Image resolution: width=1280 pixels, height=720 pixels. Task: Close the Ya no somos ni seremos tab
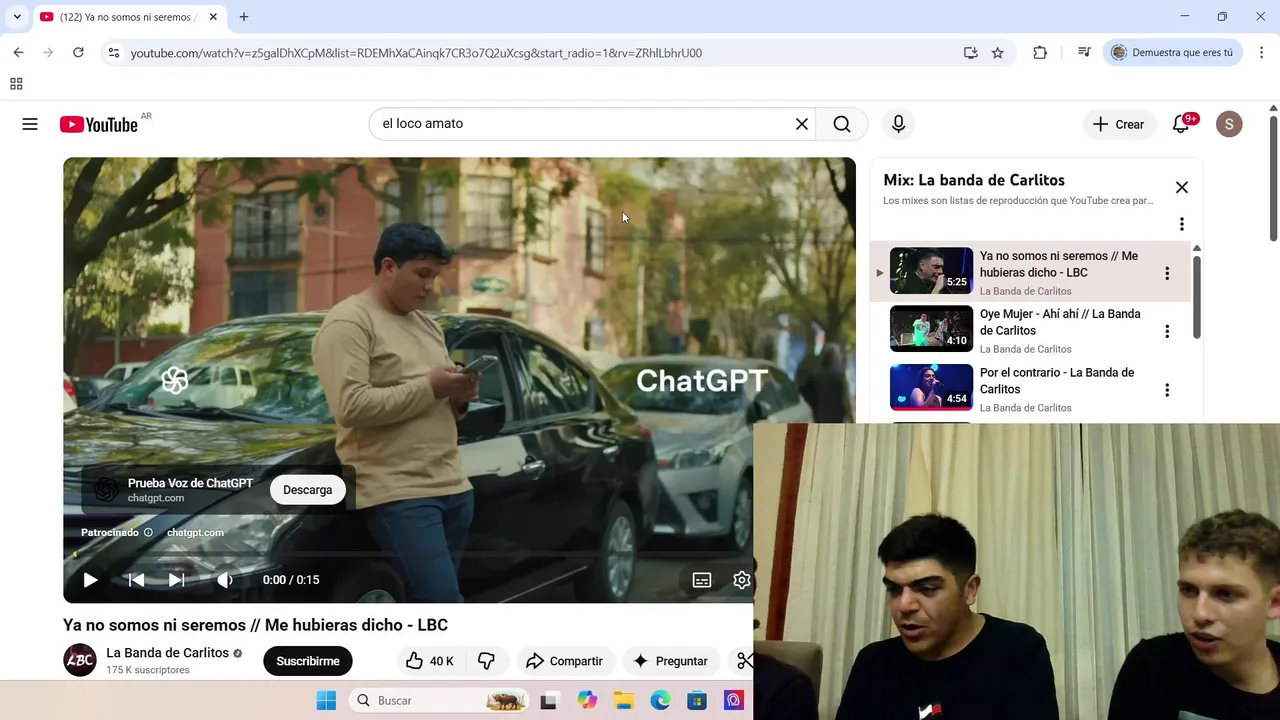(213, 17)
